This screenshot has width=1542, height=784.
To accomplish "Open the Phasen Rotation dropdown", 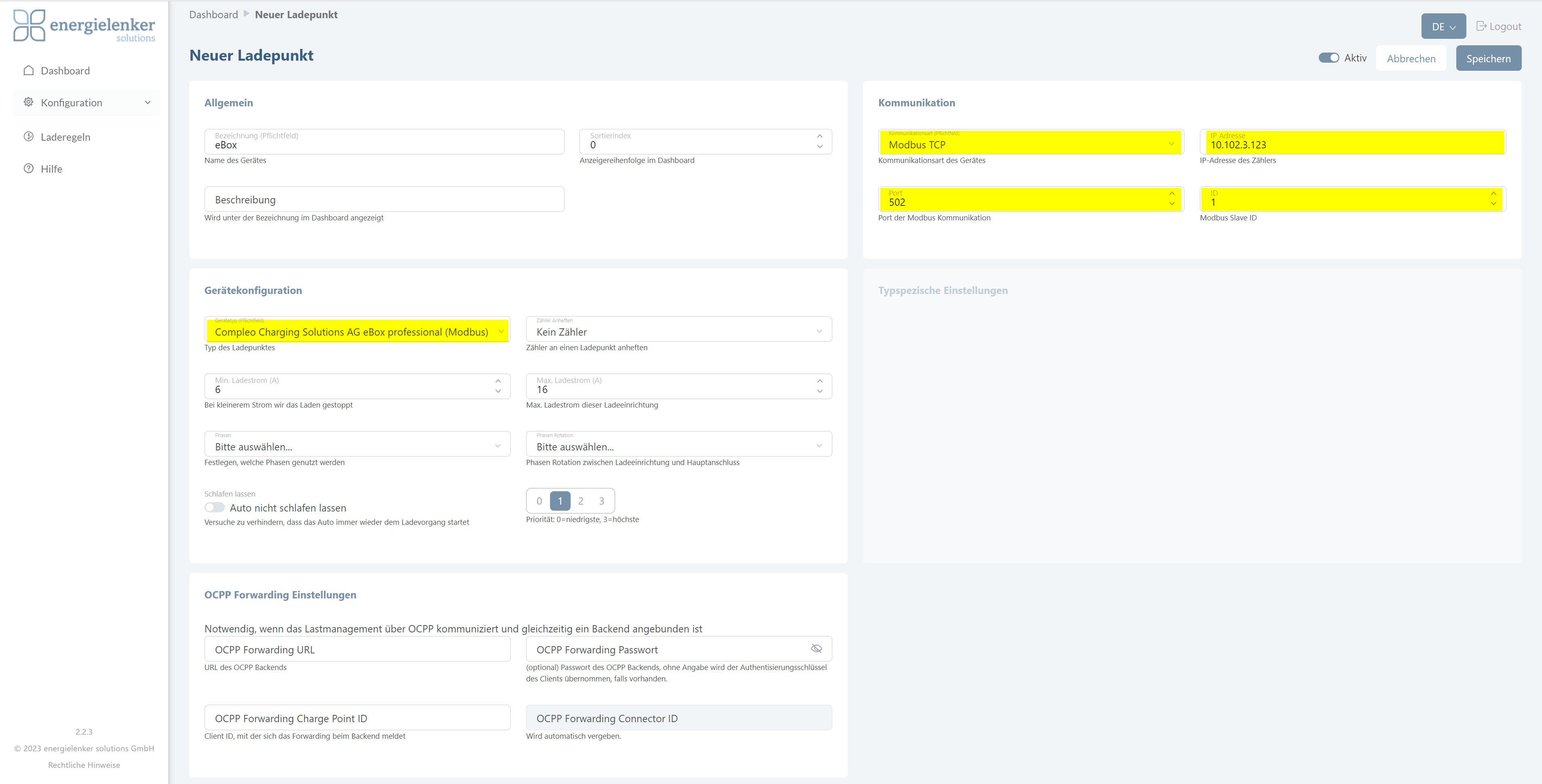I will [678, 446].
